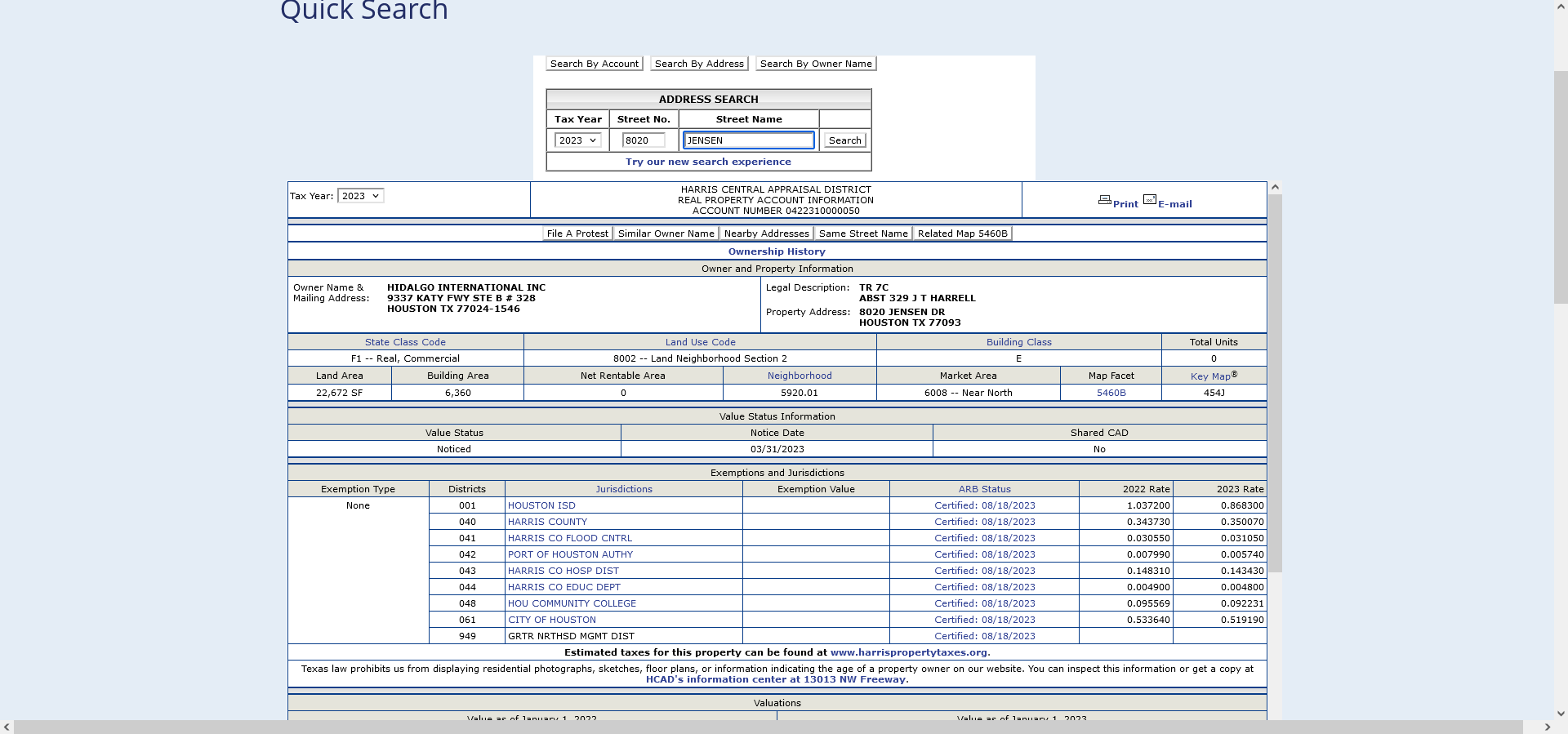Select Search By Address tab

[699, 64]
